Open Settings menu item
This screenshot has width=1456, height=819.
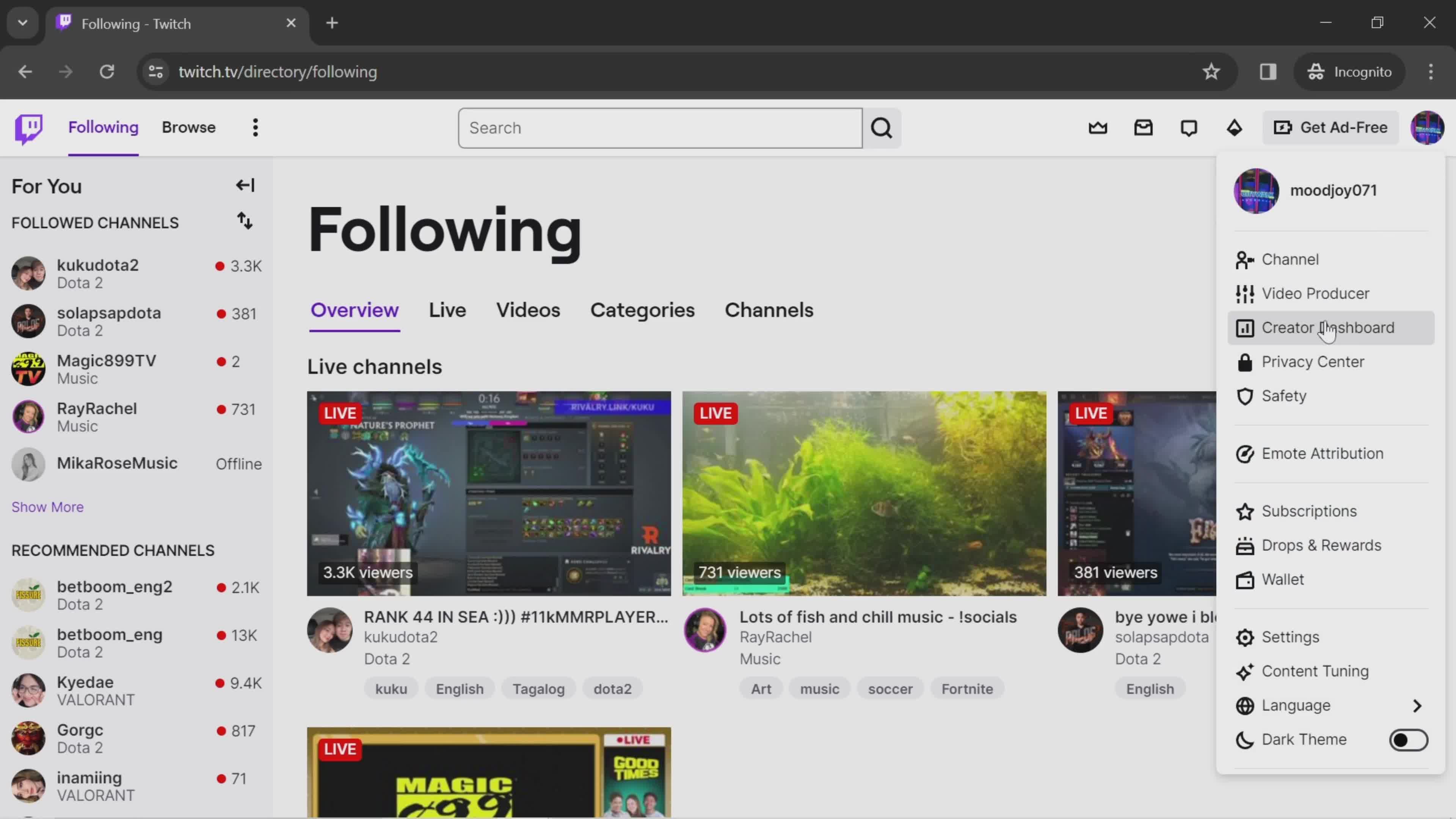click(x=1330, y=637)
